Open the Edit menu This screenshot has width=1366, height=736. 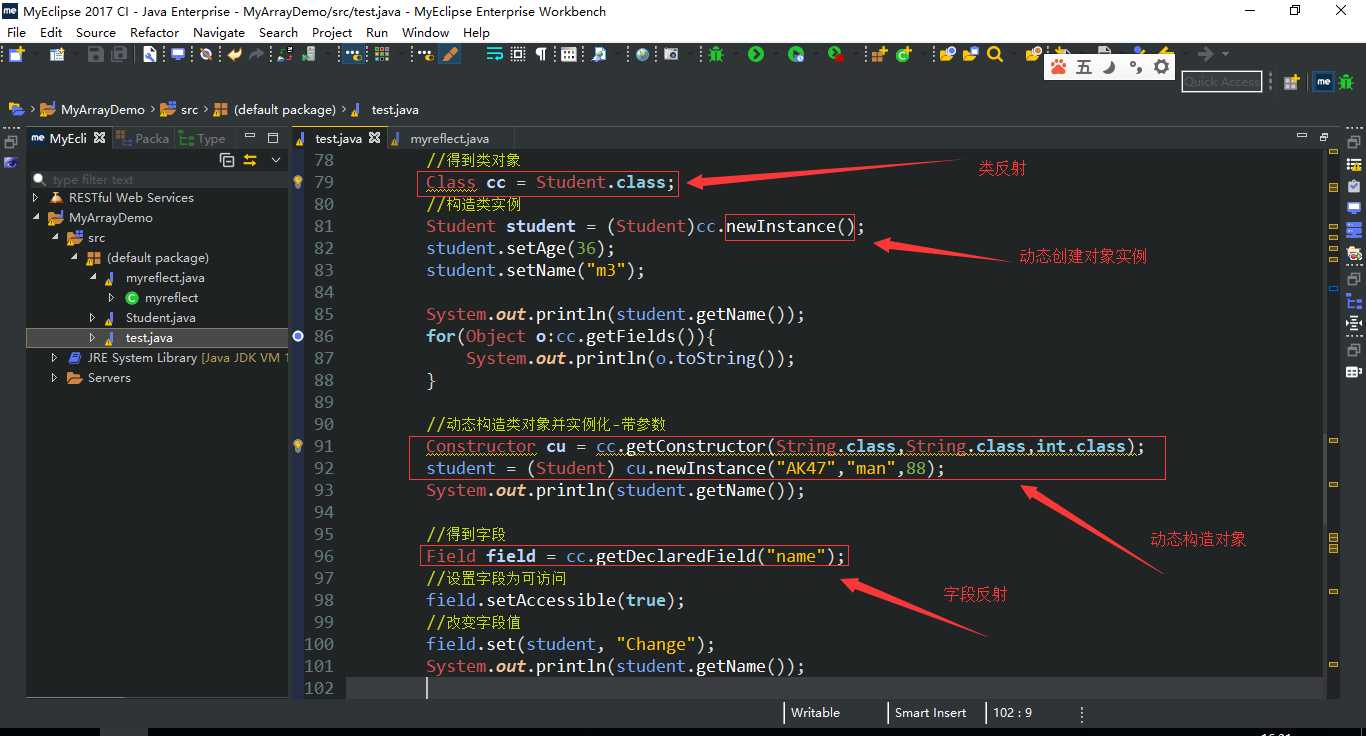tap(51, 32)
